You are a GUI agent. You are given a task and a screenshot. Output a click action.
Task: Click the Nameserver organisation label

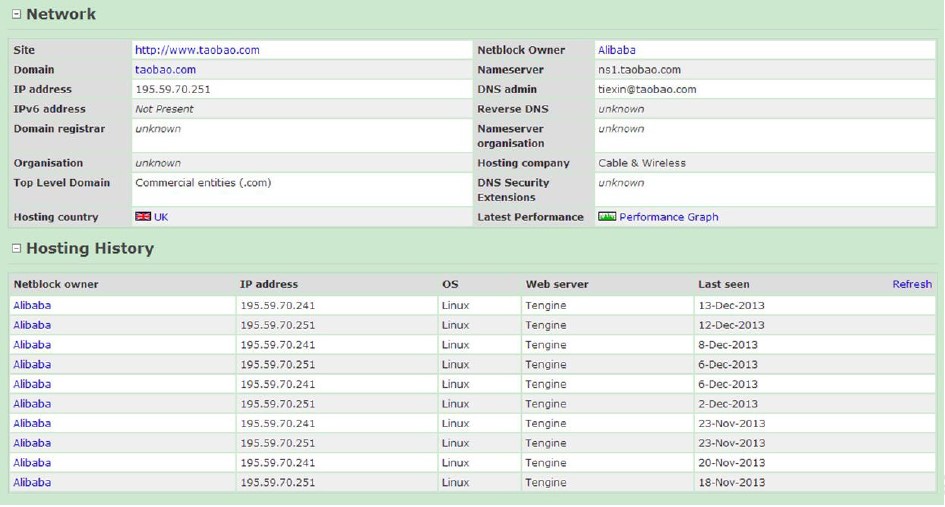click(x=510, y=136)
